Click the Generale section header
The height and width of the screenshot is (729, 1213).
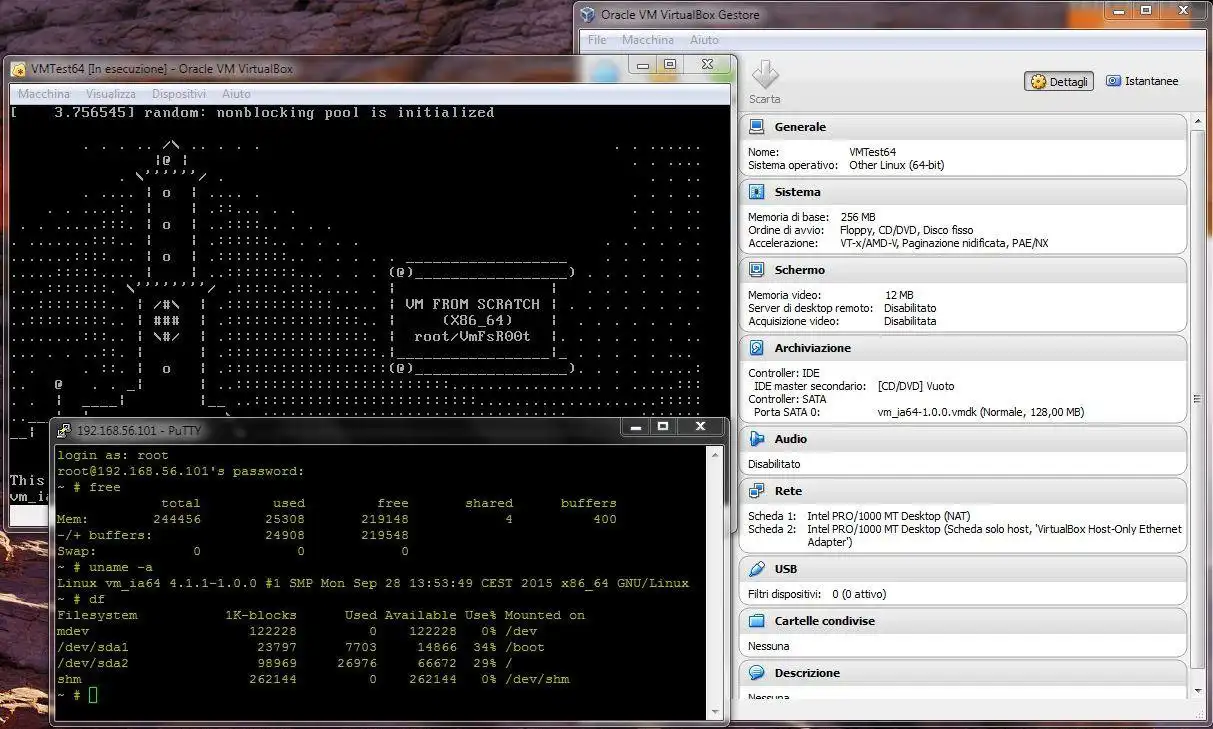[x=963, y=127]
